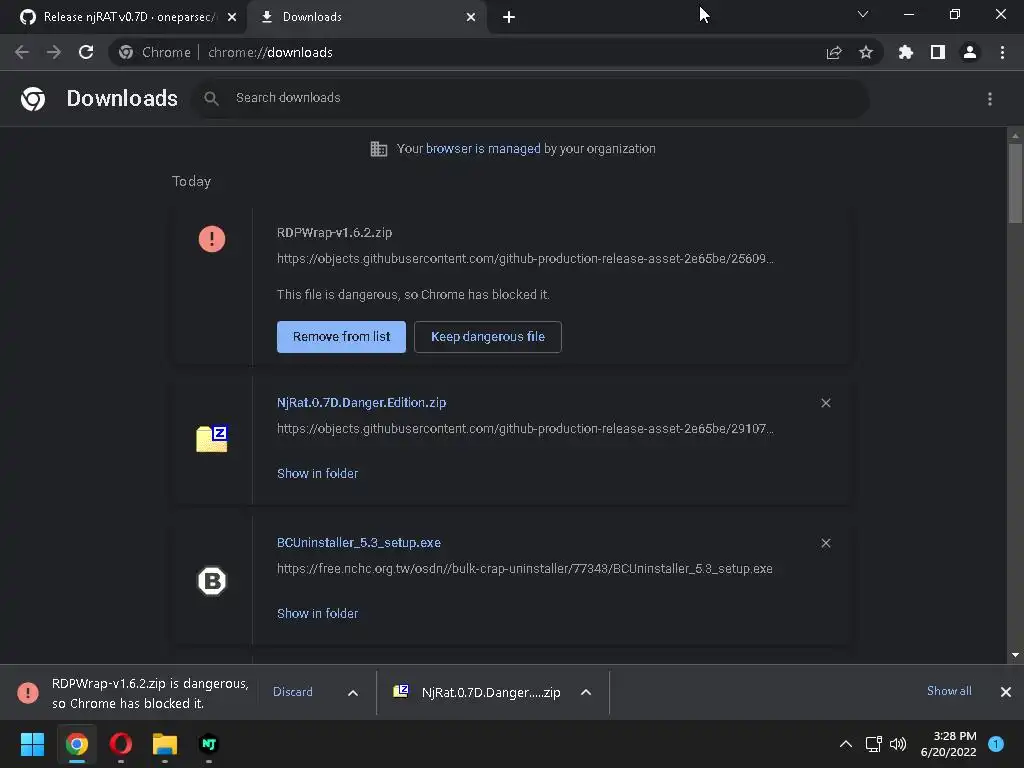Viewport: 1024px width, 768px height.
Task: Show BCUninstaller setup in folder
Action: coord(317,614)
